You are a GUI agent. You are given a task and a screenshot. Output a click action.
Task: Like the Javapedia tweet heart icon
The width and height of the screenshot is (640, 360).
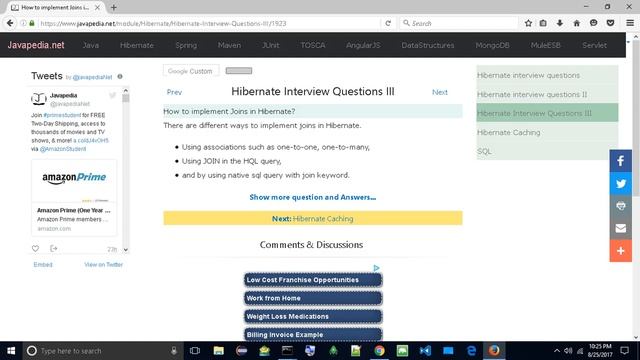(36, 248)
